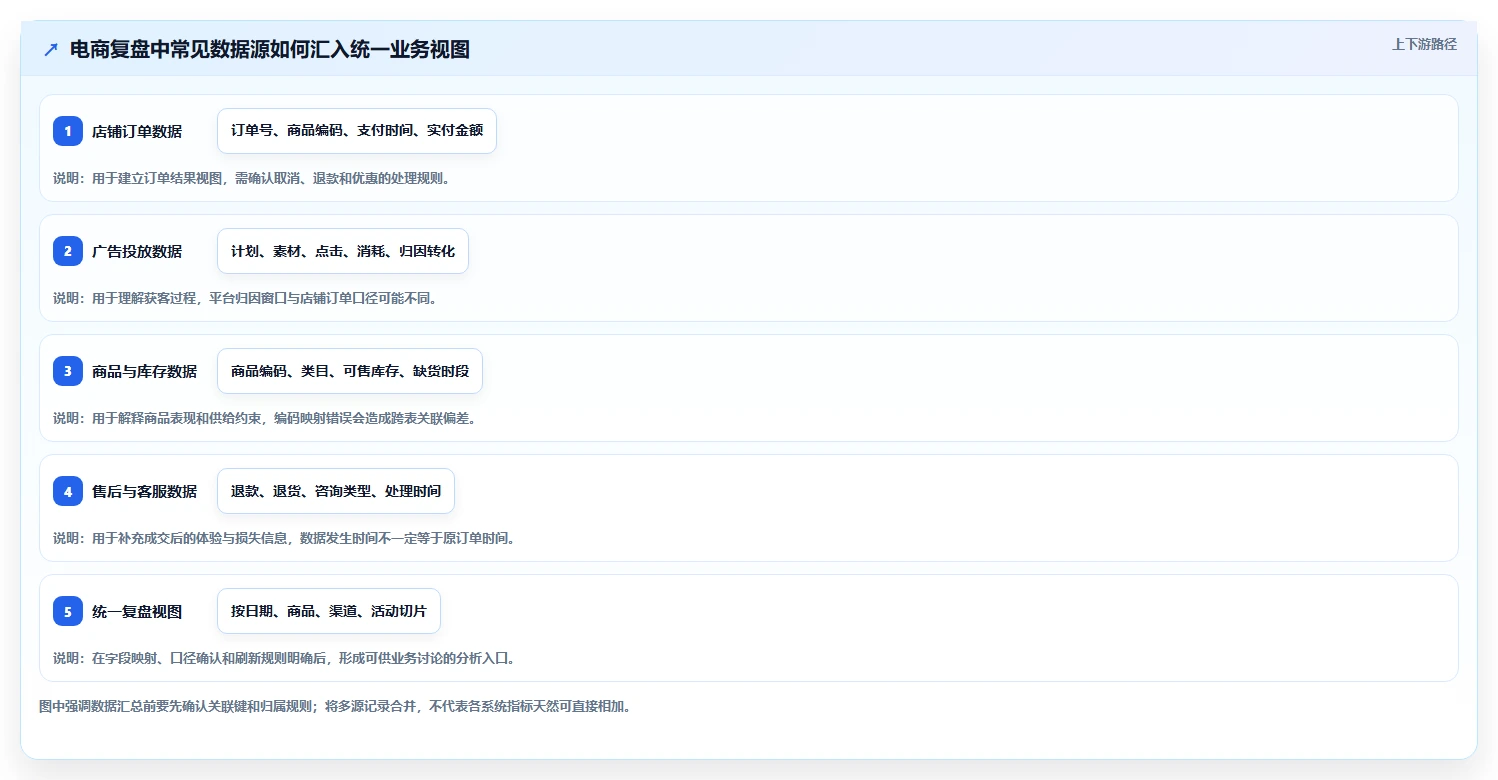Click the 商品编码、类目、可售库存、缺货时段 chip

(350, 371)
